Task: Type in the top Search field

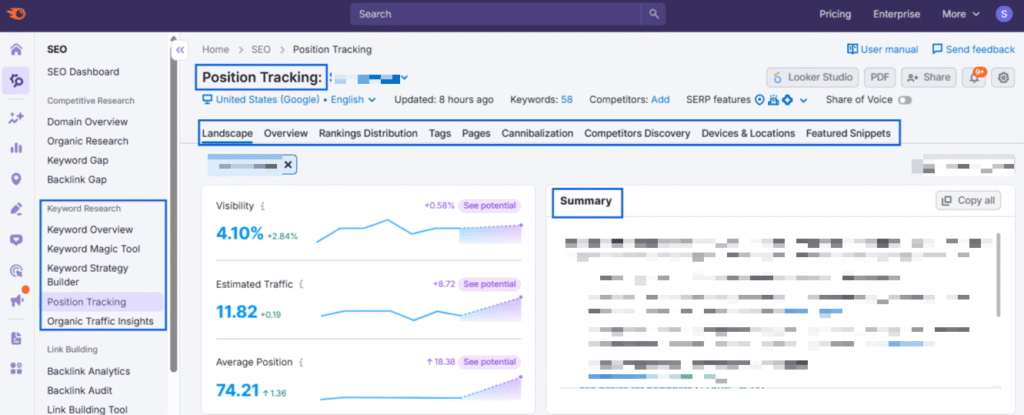Action: coord(495,14)
